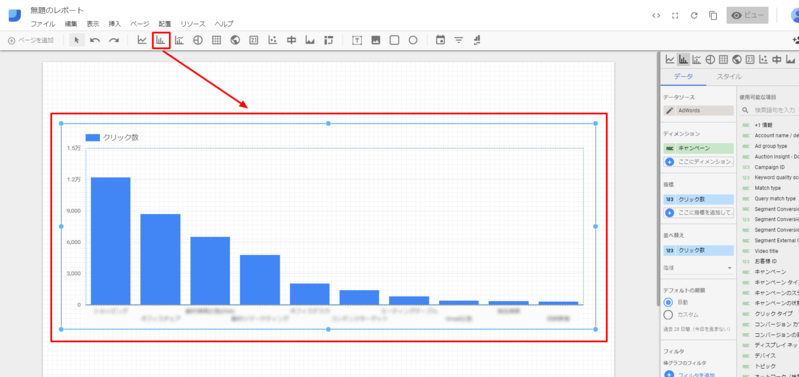This screenshot has width=799, height=377.
Task: Insert a scatter chart from toolbar
Action: click(273, 40)
